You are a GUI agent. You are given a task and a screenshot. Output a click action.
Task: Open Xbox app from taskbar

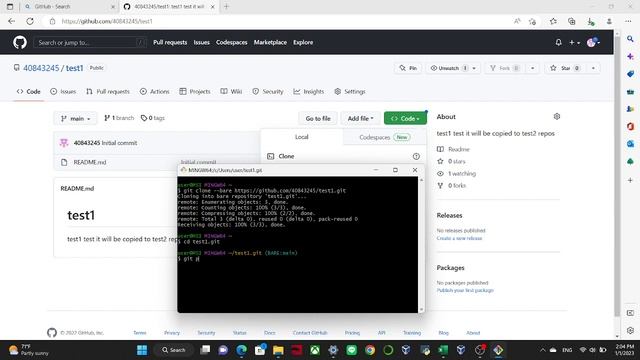point(315,350)
